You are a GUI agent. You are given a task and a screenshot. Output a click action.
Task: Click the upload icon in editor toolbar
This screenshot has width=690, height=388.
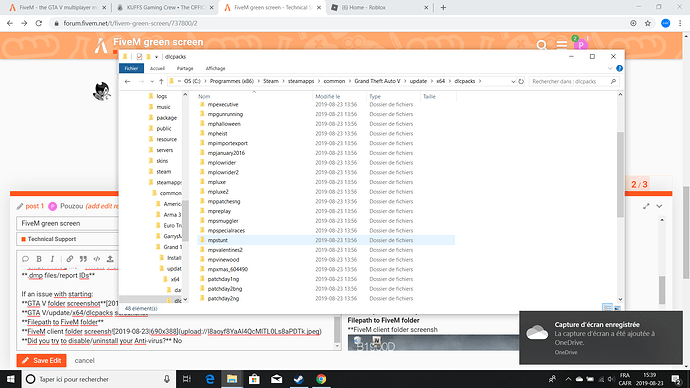point(110,259)
